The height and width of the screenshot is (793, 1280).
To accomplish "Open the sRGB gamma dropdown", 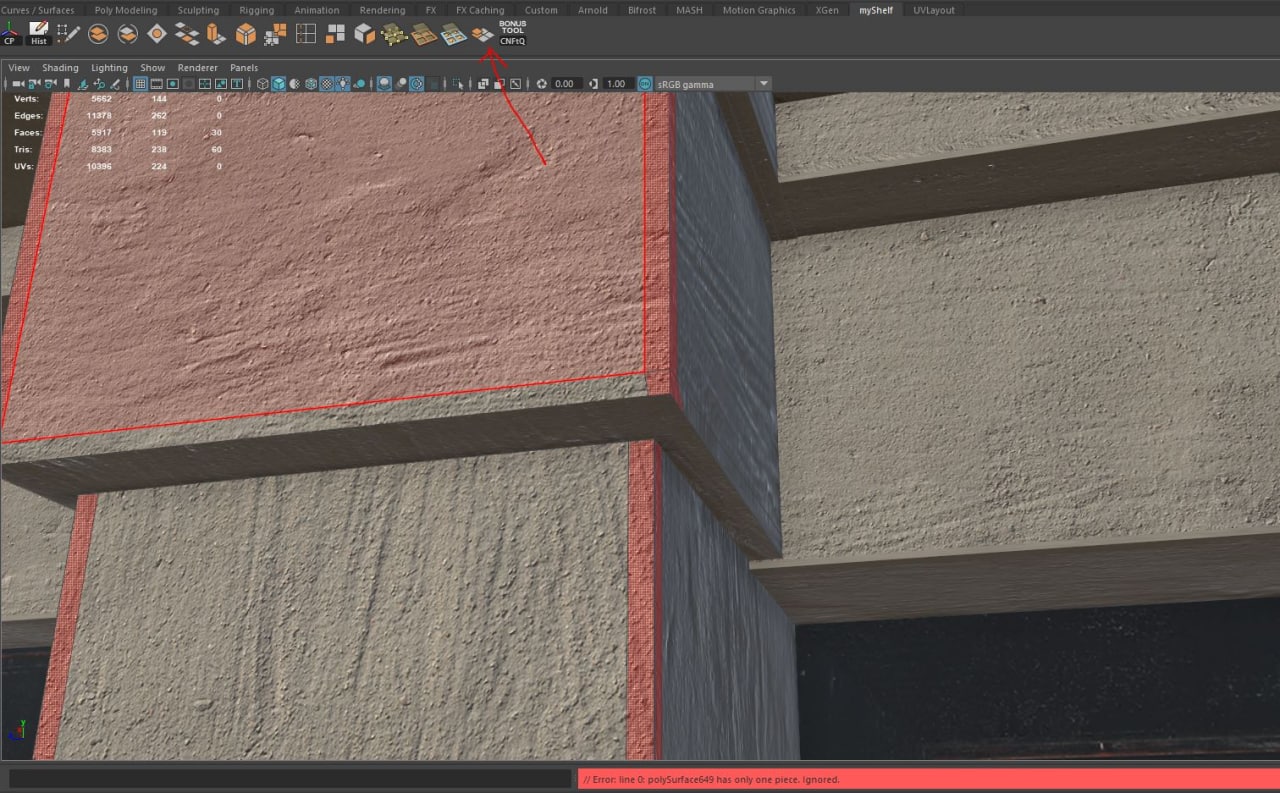I will (x=764, y=84).
